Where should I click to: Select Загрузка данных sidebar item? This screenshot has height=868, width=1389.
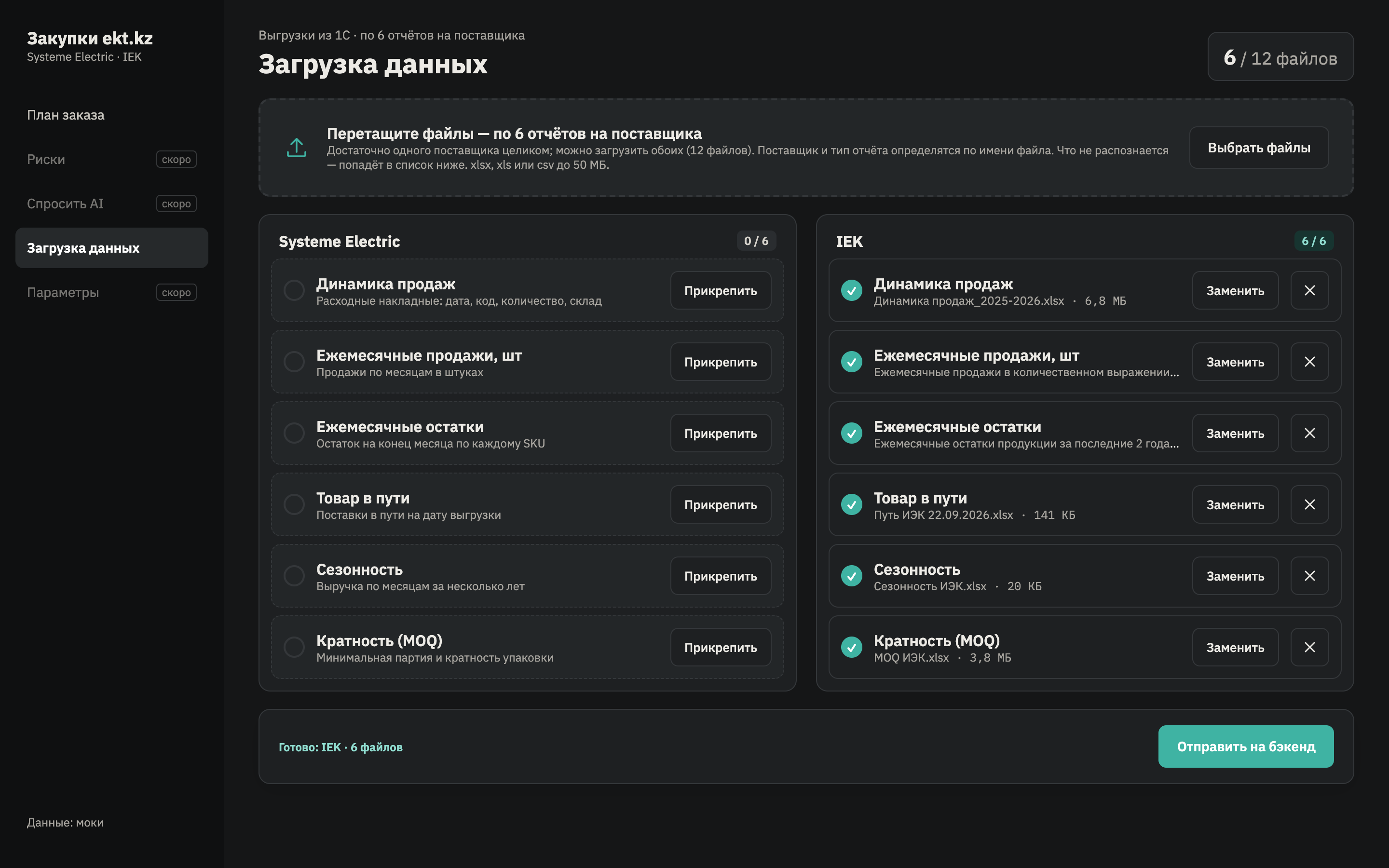(111, 248)
